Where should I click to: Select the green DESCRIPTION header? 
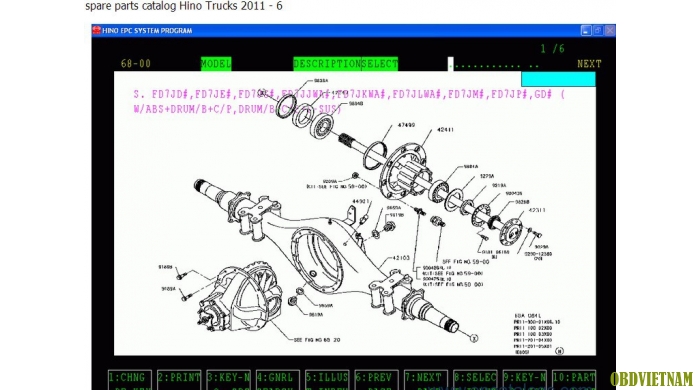tap(327, 64)
